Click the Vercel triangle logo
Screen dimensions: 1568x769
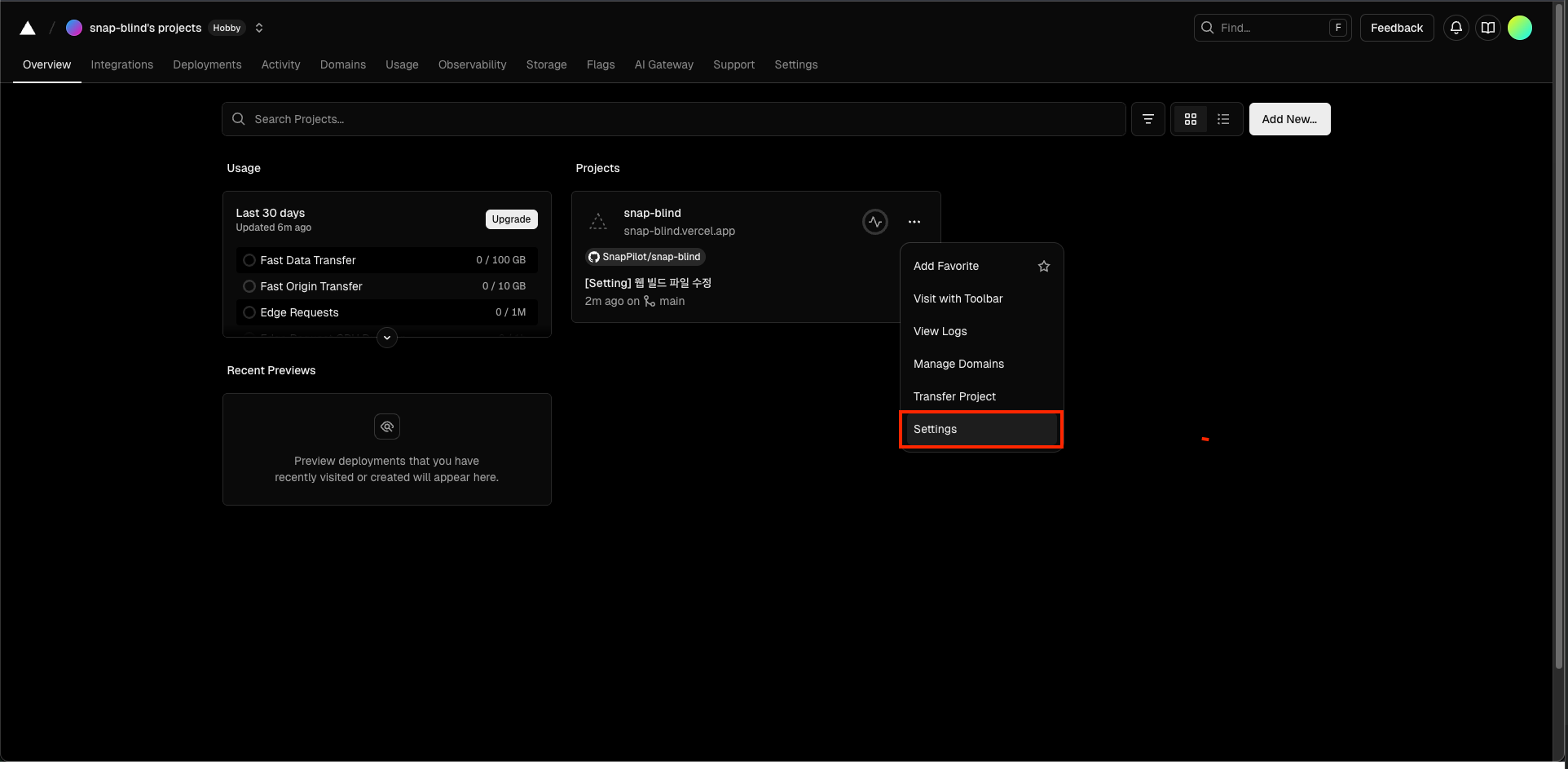pos(28,28)
